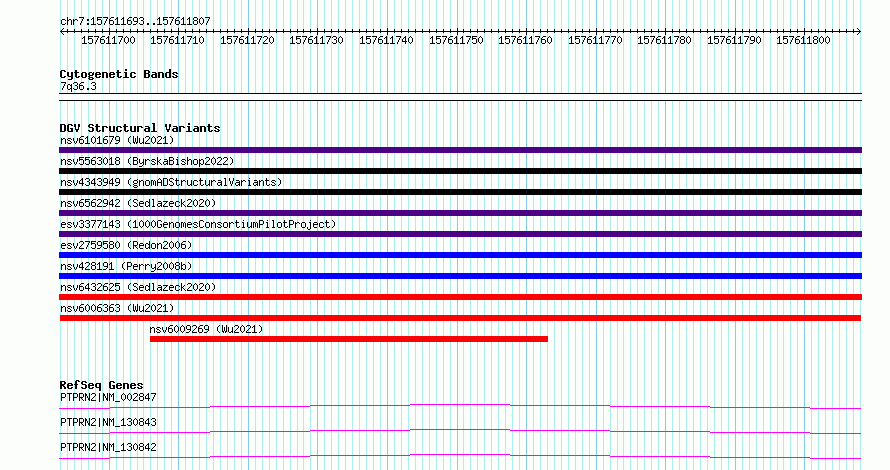Click the red bar under nsv6432625
The height and width of the screenshot is (470, 890).
point(460,297)
